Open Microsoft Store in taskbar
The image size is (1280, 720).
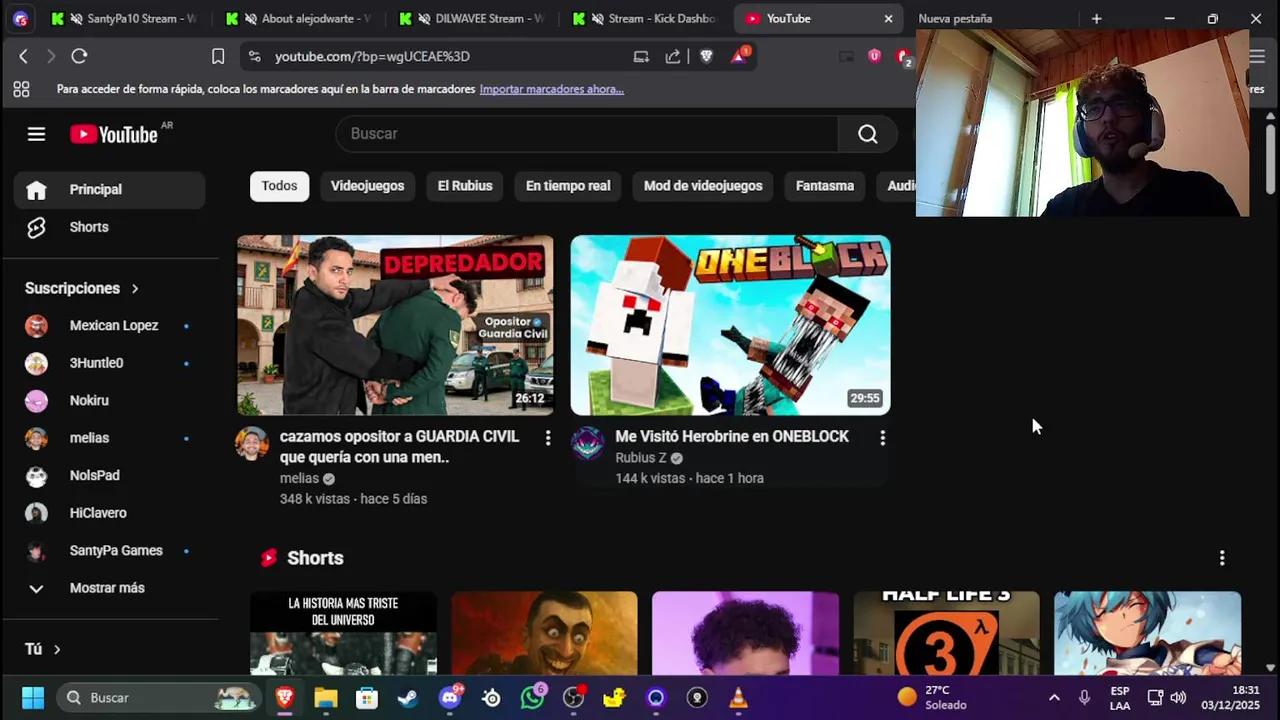(367, 698)
